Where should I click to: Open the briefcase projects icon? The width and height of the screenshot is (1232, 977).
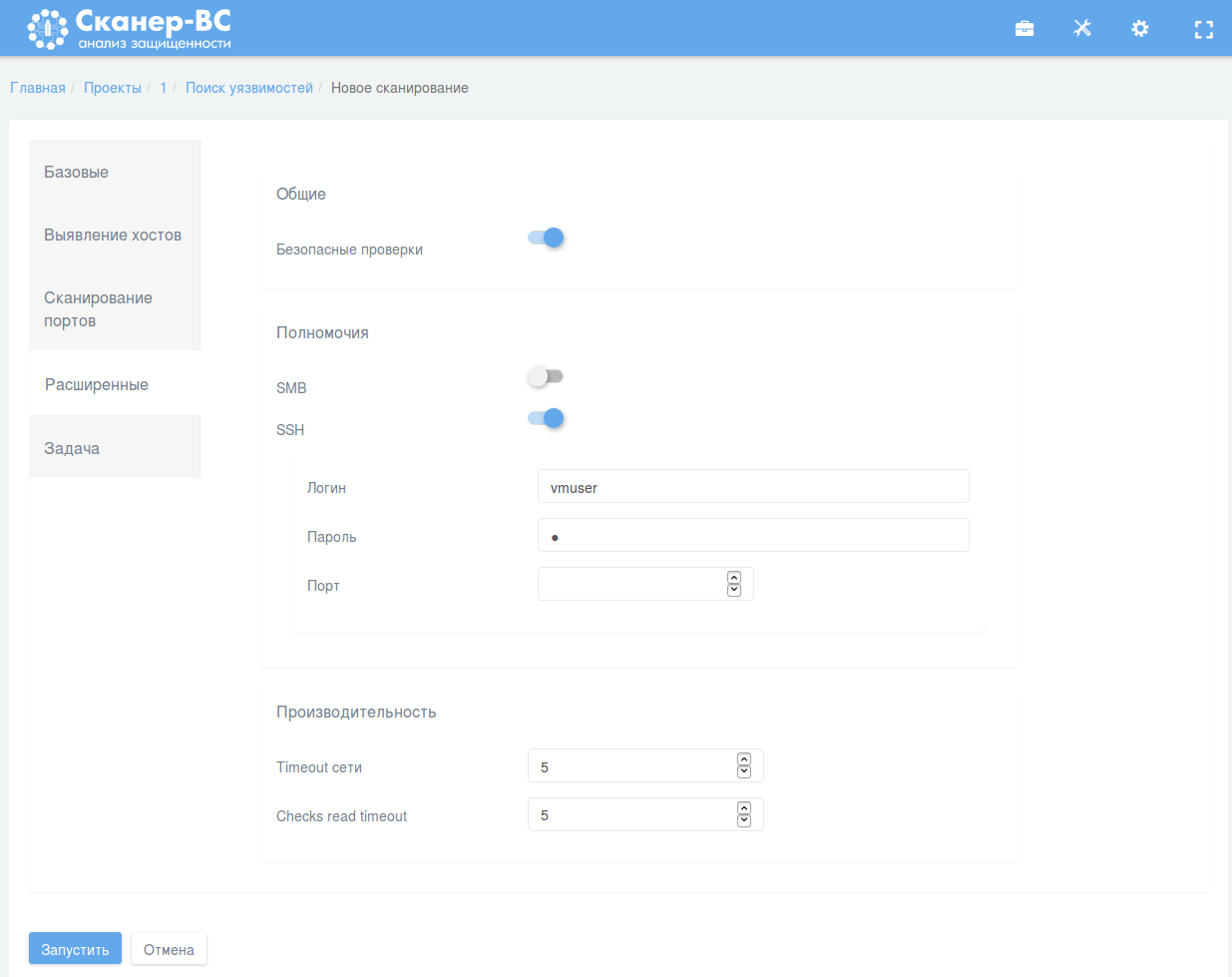tap(1025, 28)
